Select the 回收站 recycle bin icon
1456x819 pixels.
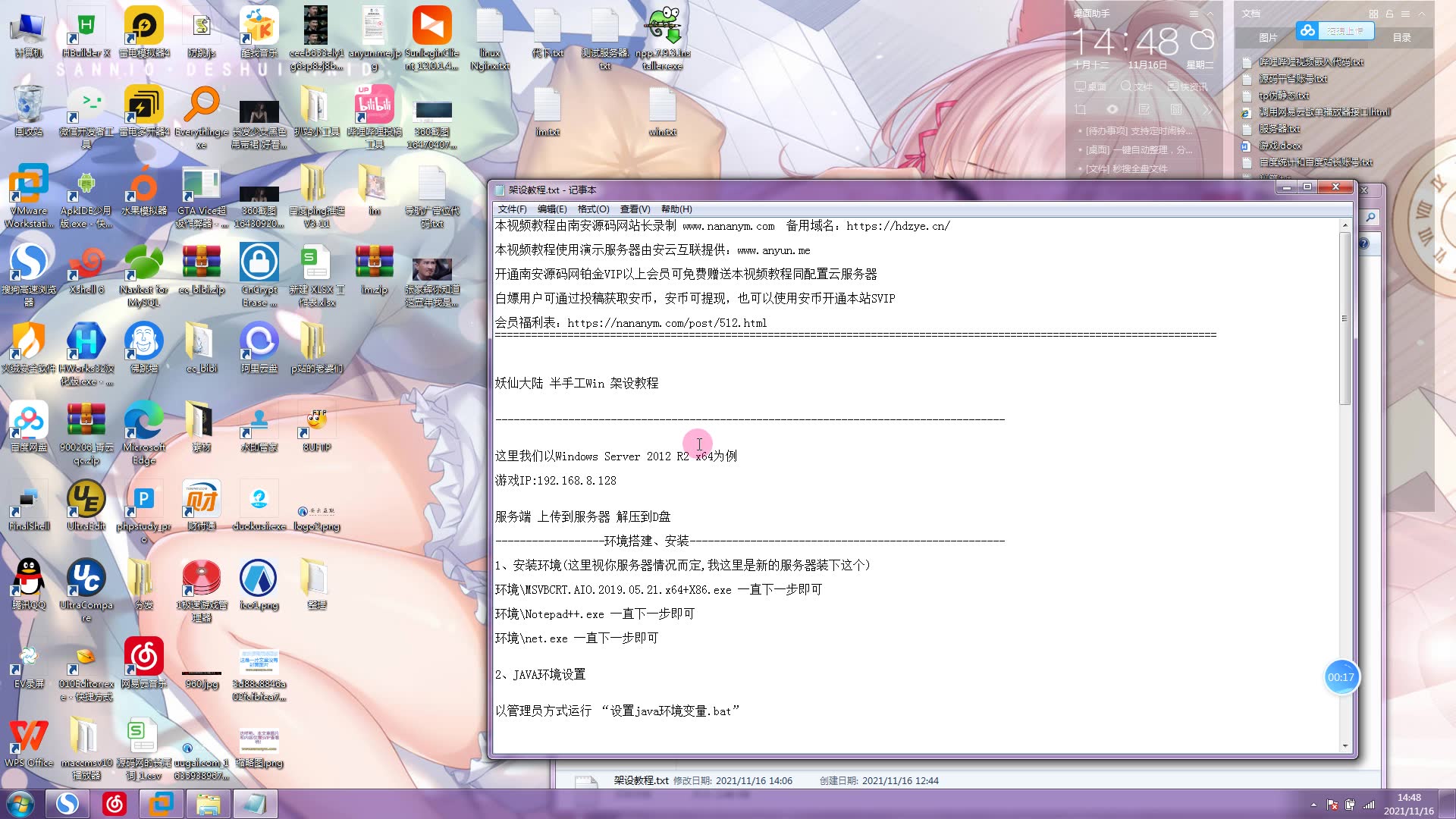pyautogui.click(x=29, y=111)
